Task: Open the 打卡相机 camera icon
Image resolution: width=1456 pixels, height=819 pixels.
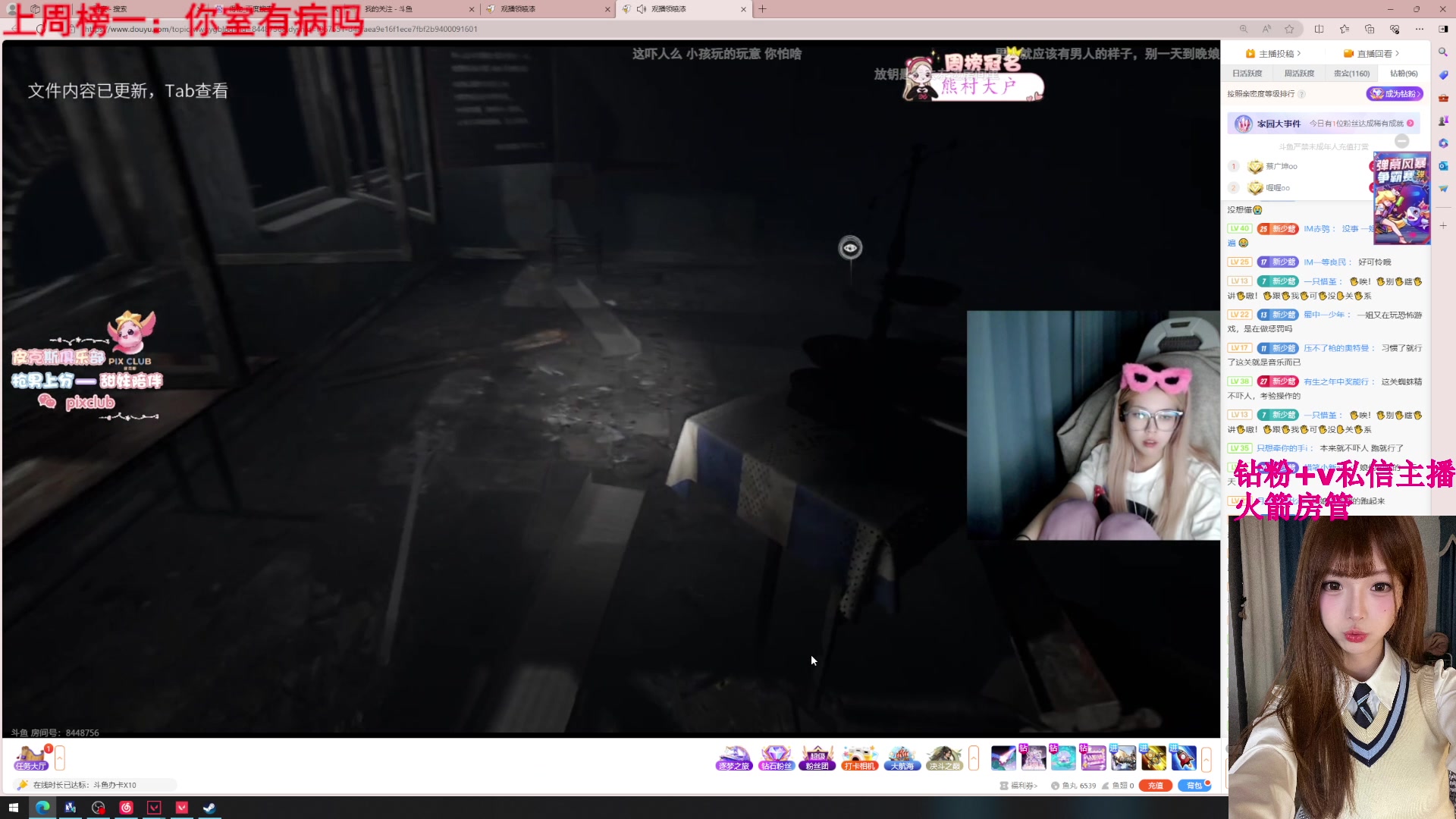Action: [x=859, y=758]
